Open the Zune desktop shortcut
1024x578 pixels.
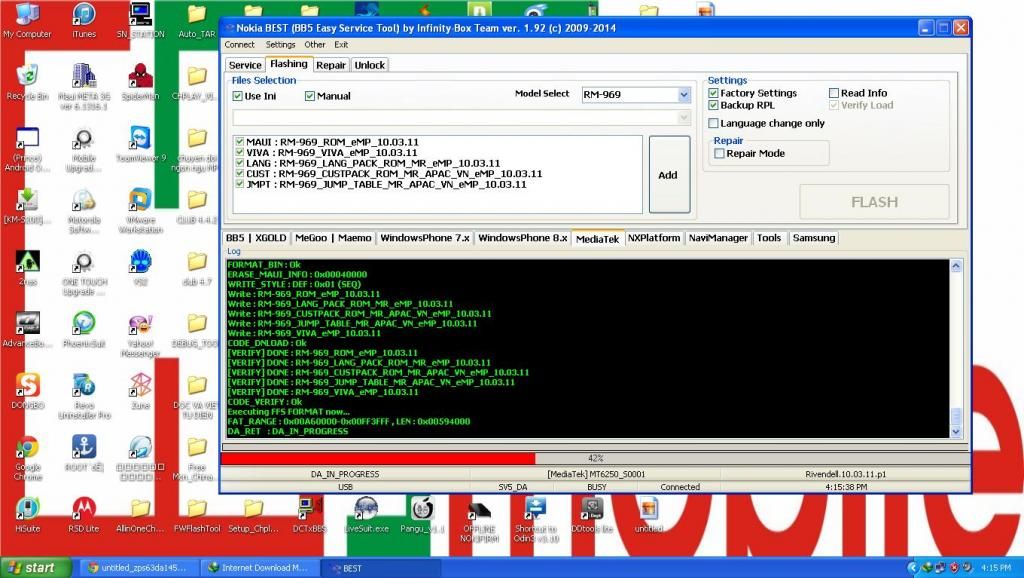140,391
